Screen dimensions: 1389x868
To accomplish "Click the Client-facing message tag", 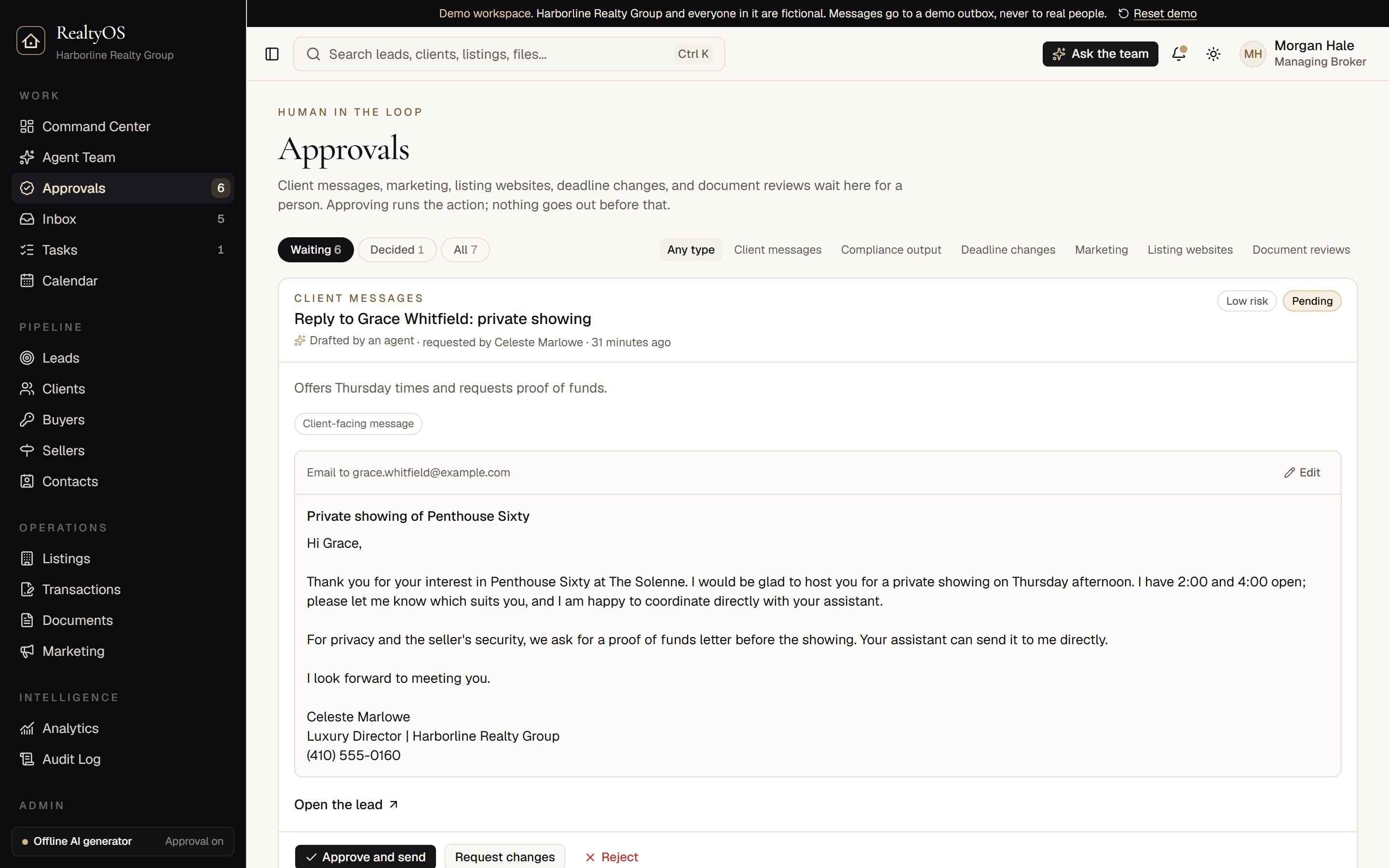I will point(358,424).
